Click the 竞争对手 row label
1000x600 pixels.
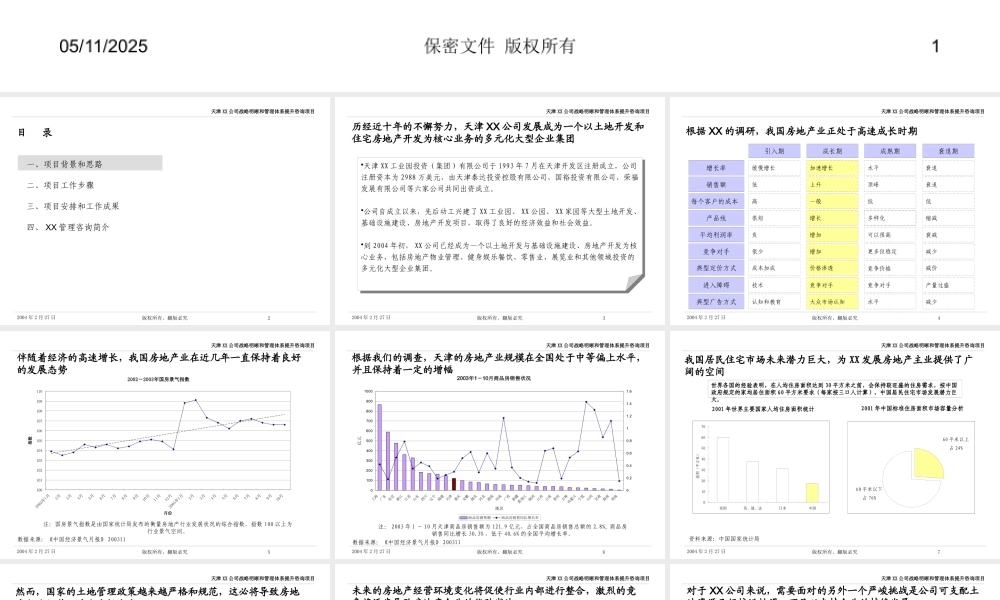[x=716, y=251]
